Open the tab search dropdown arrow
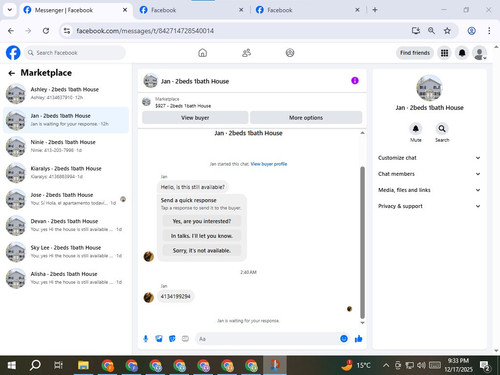 pyautogui.click(x=10, y=10)
